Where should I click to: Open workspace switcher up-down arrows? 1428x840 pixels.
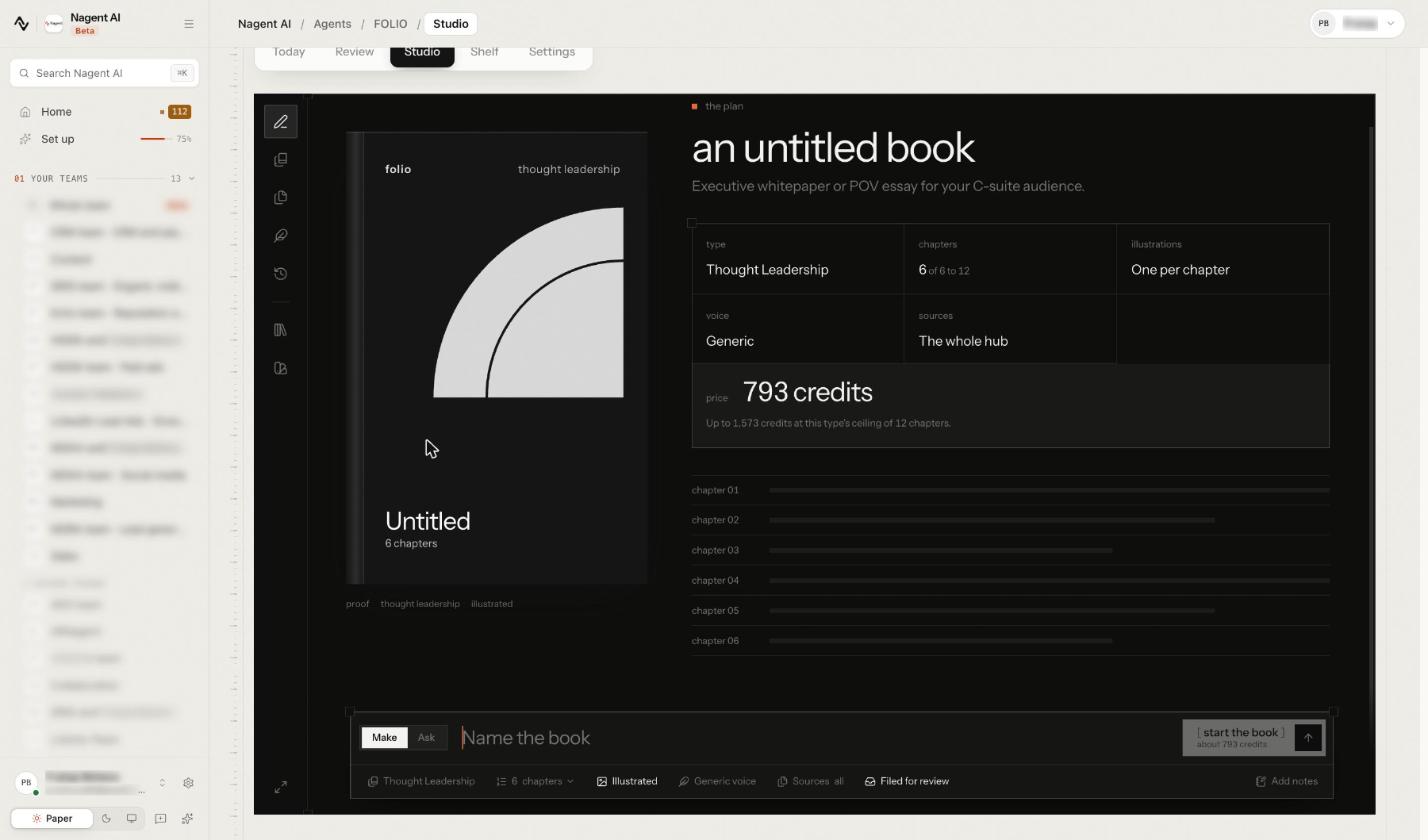click(x=162, y=783)
